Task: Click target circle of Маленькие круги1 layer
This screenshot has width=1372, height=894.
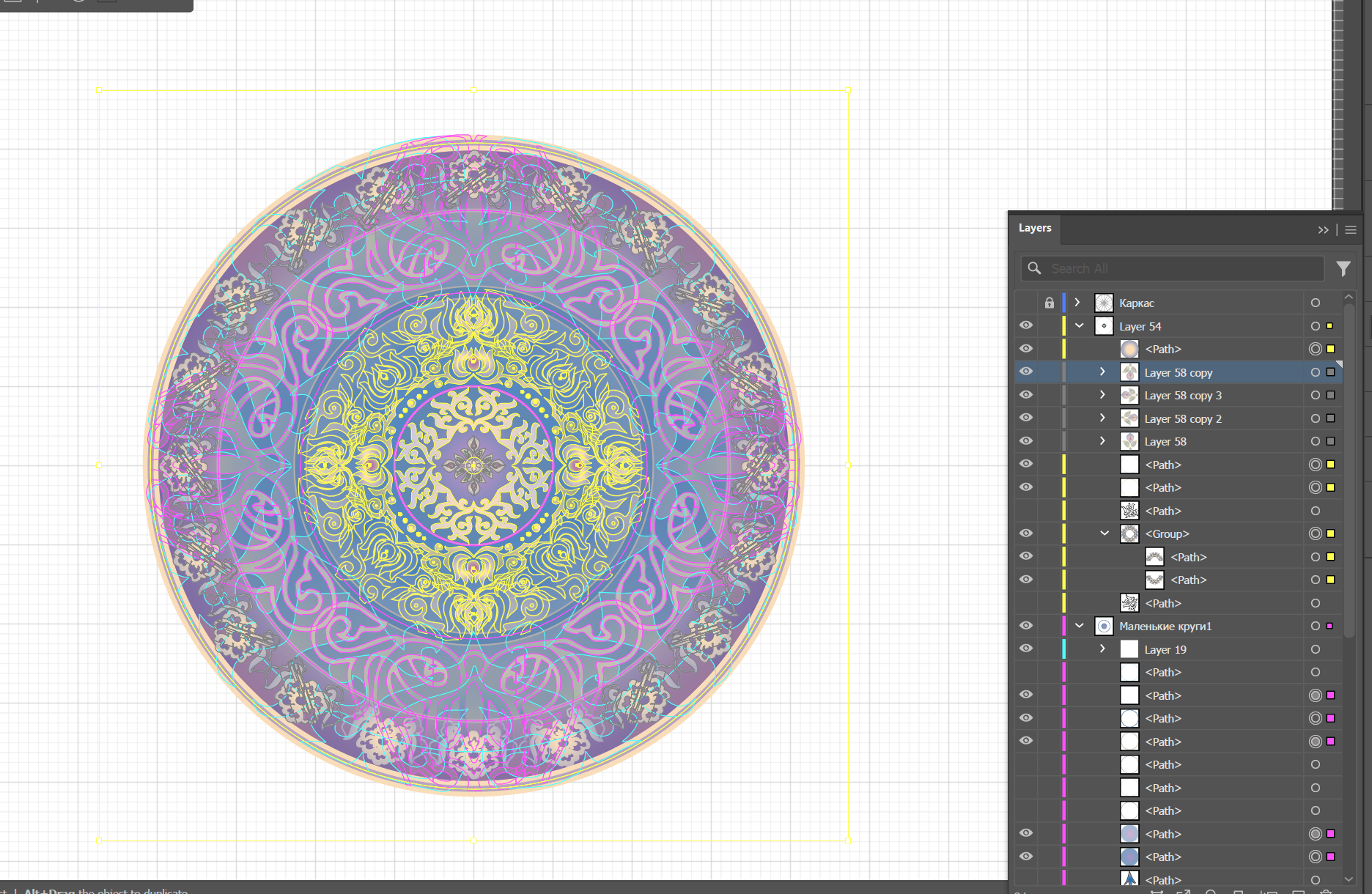Action: pyautogui.click(x=1316, y=626)
